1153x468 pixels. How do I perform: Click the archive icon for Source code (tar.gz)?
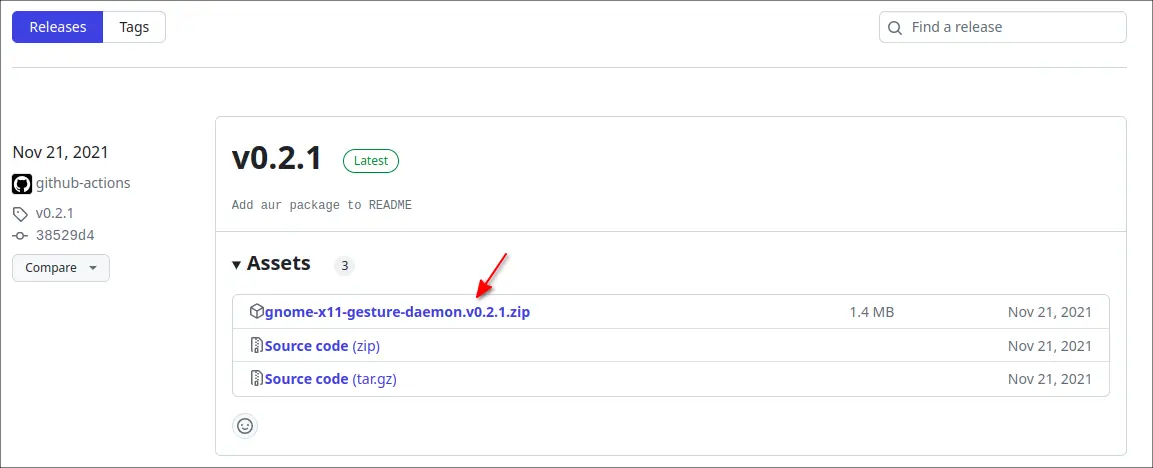(x=257, y=379)
